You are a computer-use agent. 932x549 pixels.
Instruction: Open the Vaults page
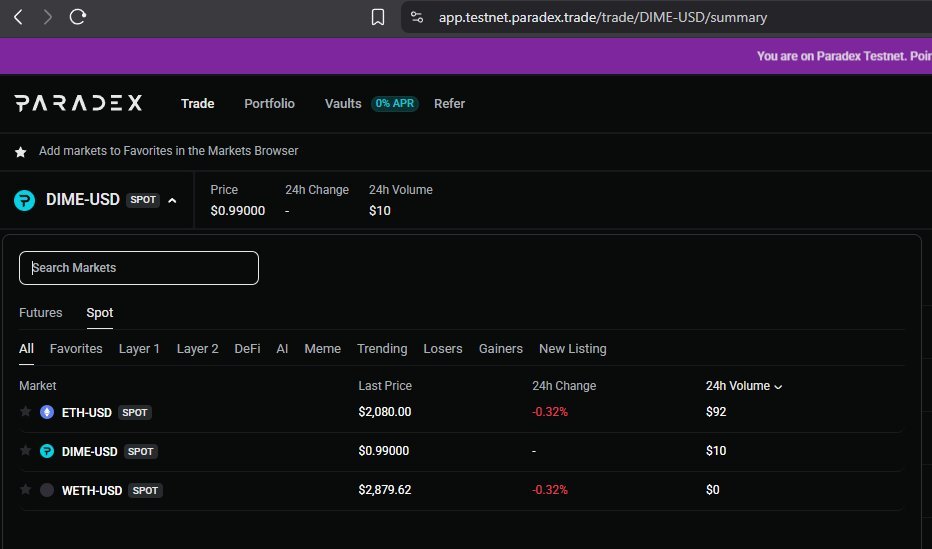343,103
